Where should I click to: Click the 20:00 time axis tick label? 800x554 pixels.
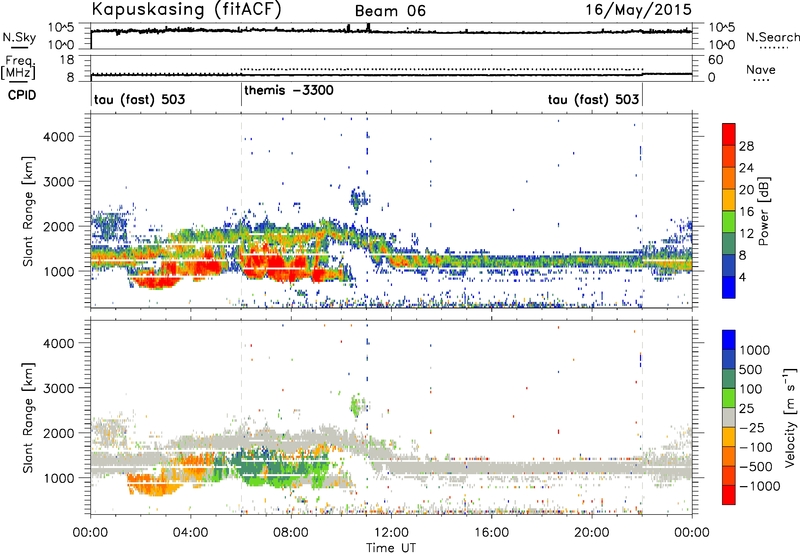tap(591, 533)
